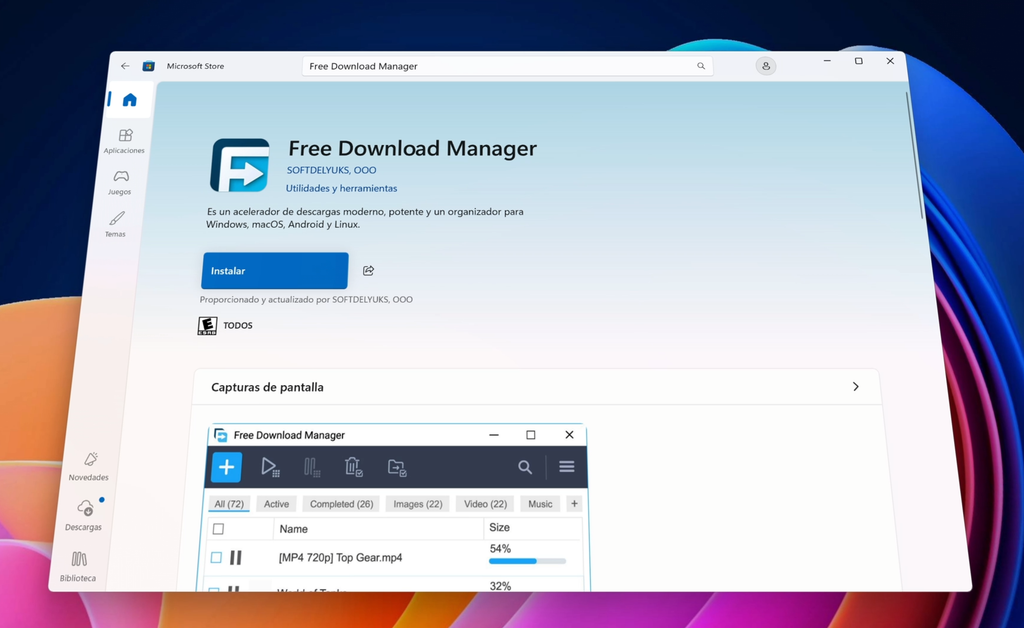Click in the Free Download Manager search field

(507, 66)
